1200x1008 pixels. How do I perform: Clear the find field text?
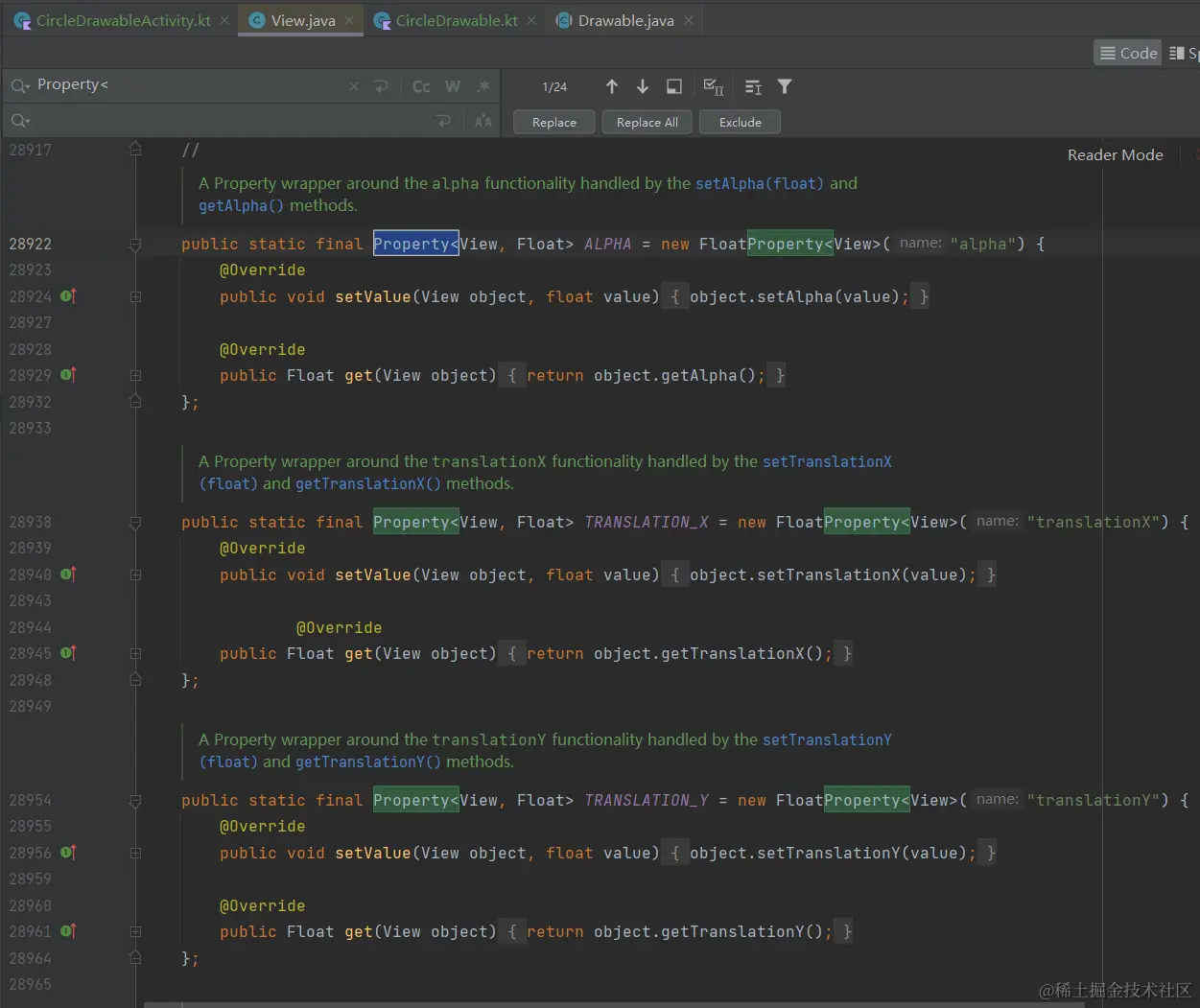[354, 86]
